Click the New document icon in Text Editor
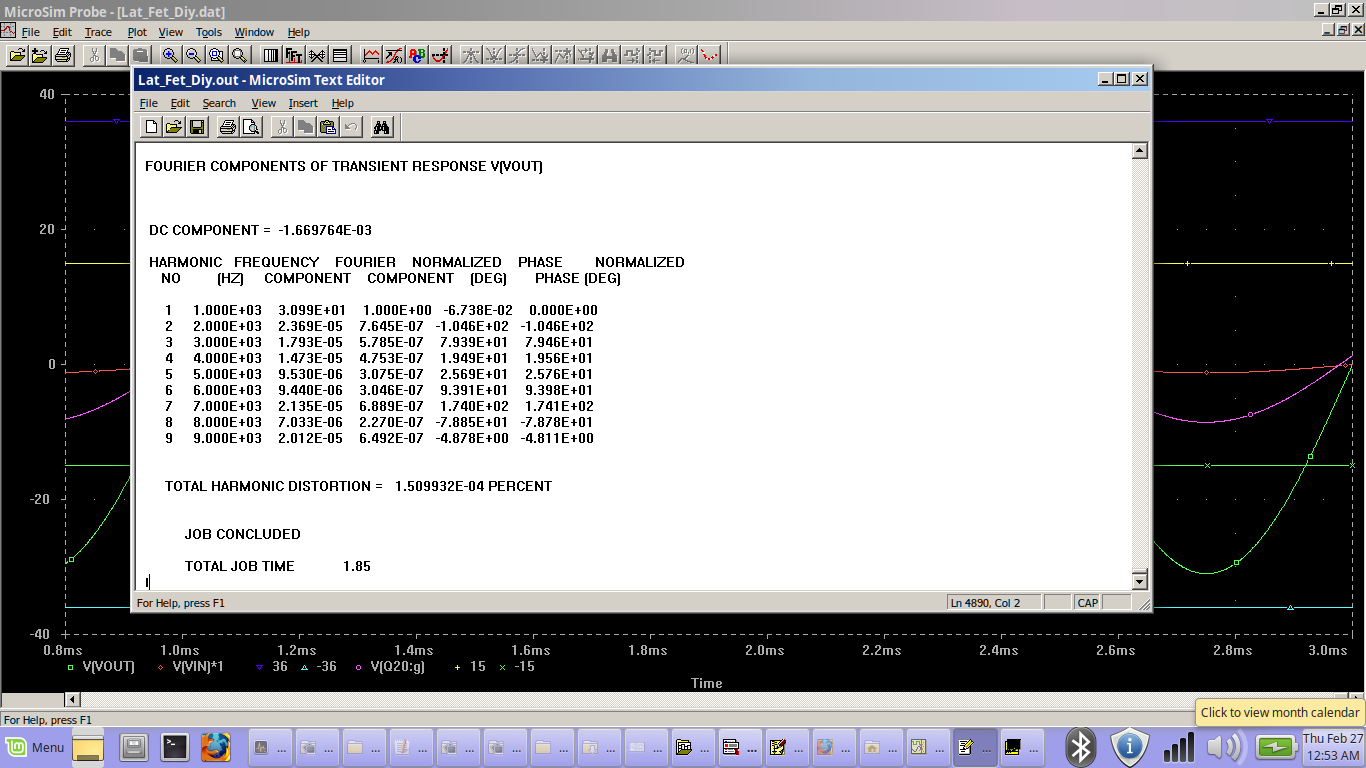Screen dimensions: 1366x768 click(x=151, y=127)
